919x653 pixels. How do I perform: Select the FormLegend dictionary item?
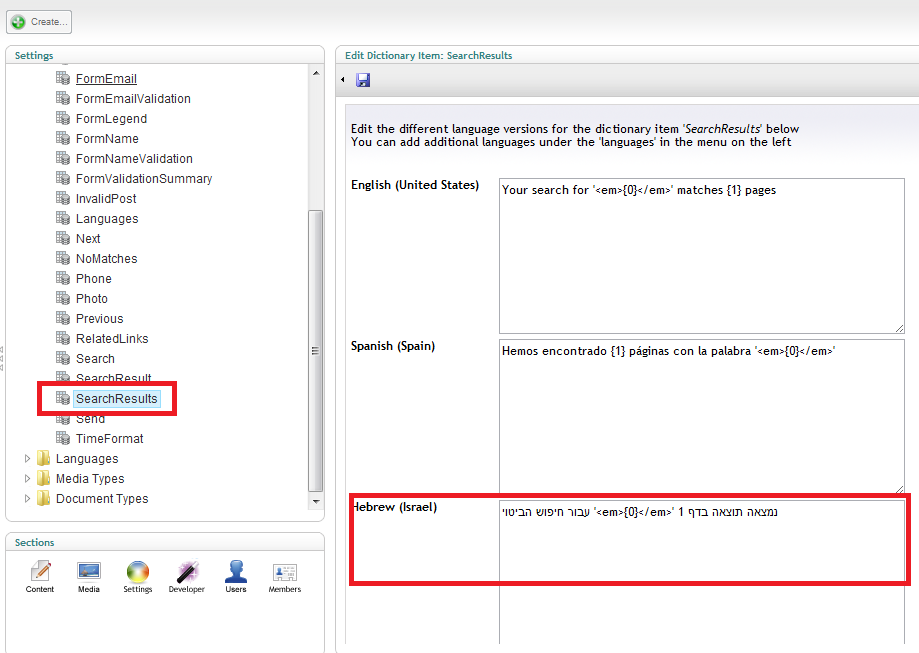[111, 118]
